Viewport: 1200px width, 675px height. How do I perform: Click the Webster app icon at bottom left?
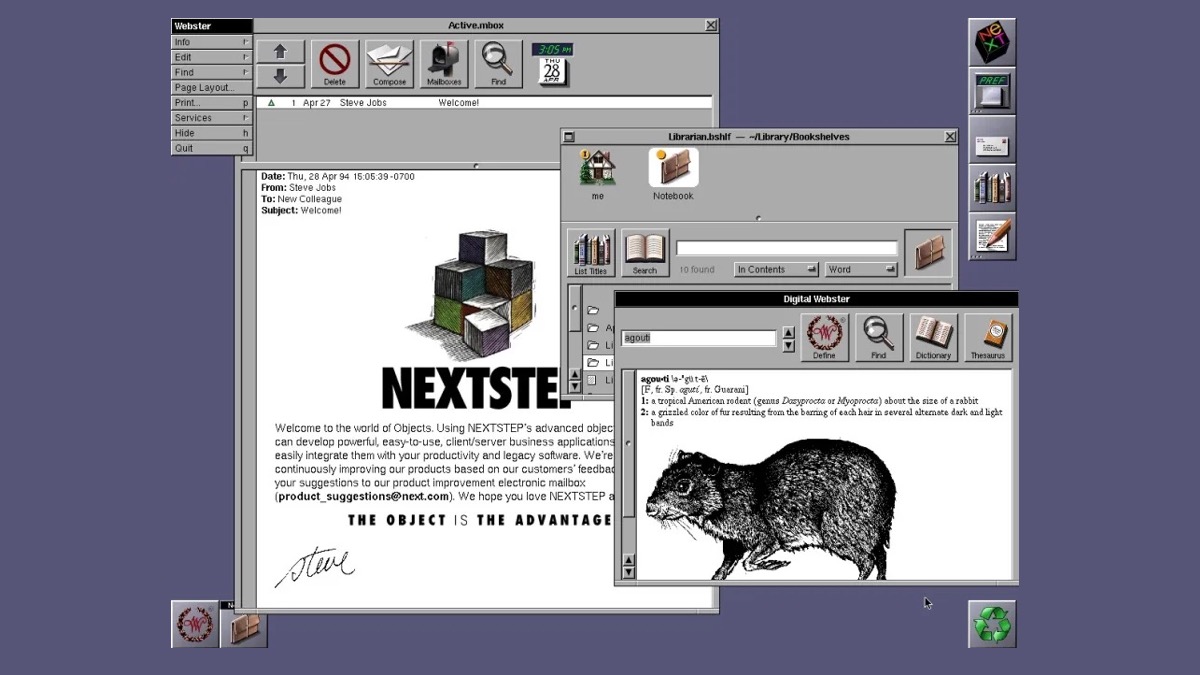pyautogui.click(x=195, y=624)
